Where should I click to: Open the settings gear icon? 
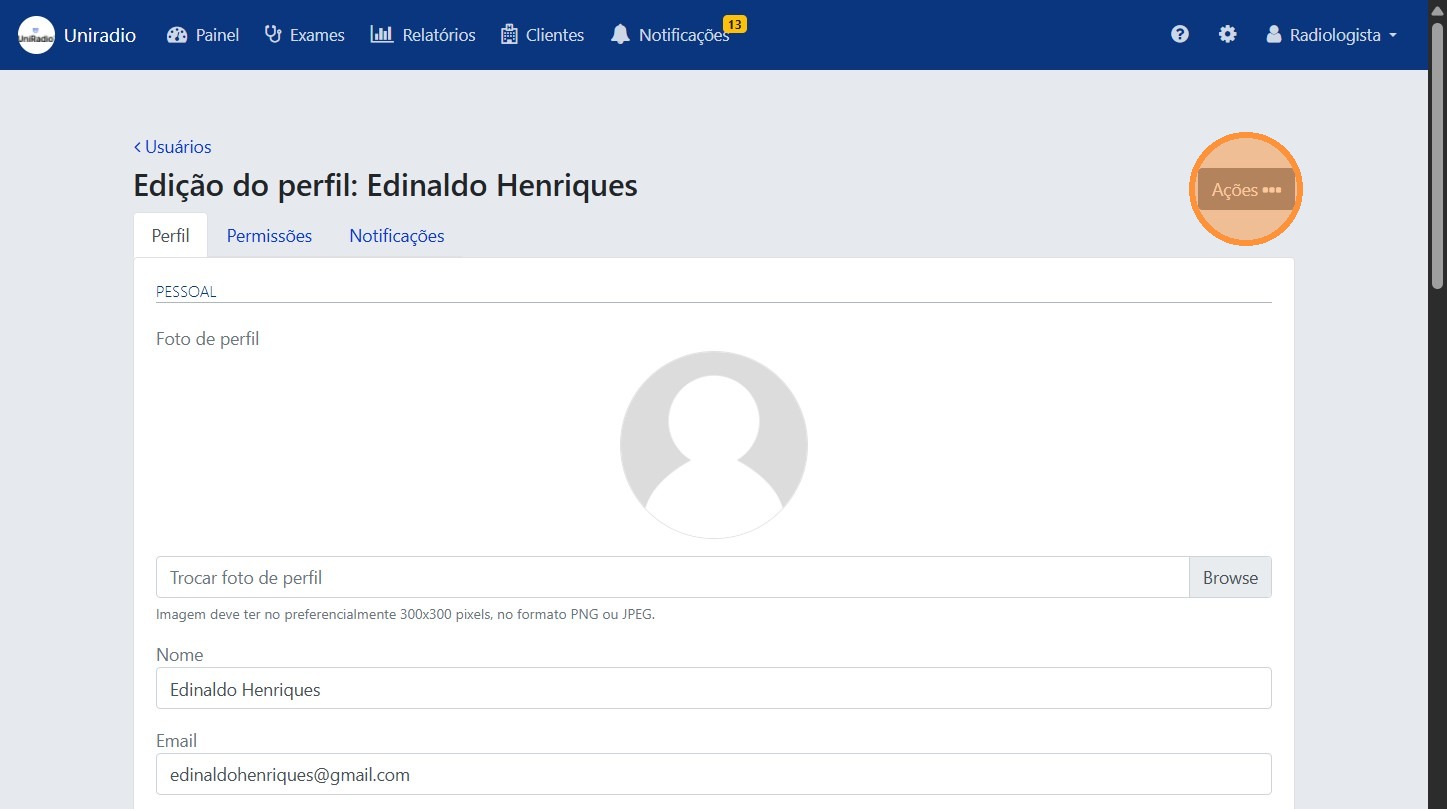click(1227, 35)
